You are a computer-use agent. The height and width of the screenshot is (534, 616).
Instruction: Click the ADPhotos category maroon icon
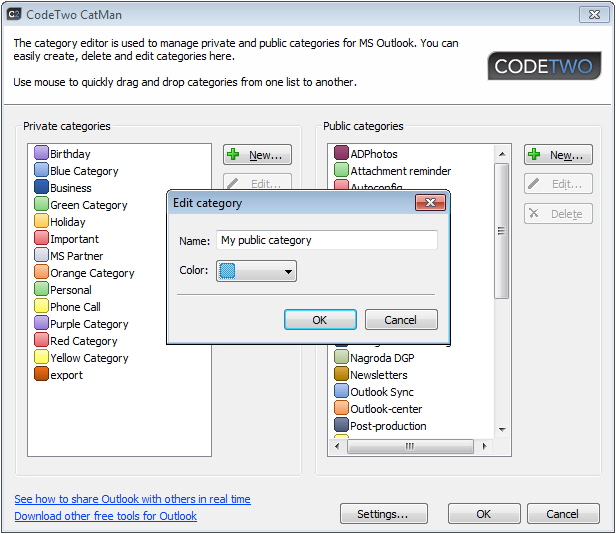tap(341, 153)
